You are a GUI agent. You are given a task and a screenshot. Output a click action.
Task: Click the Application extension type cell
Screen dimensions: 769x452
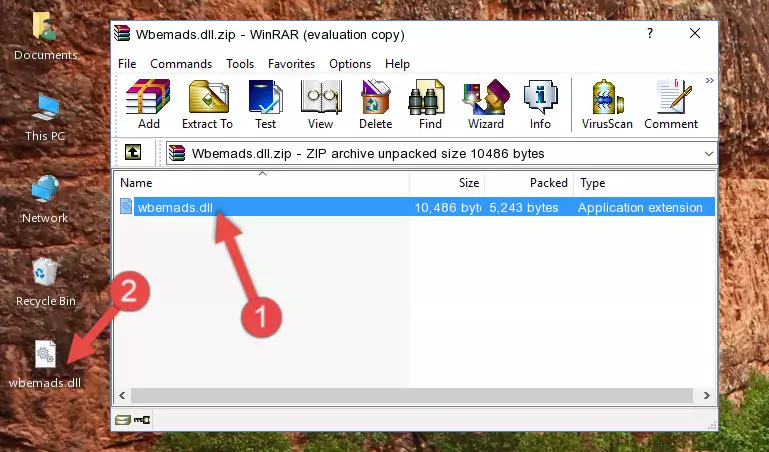click(640, 207)
